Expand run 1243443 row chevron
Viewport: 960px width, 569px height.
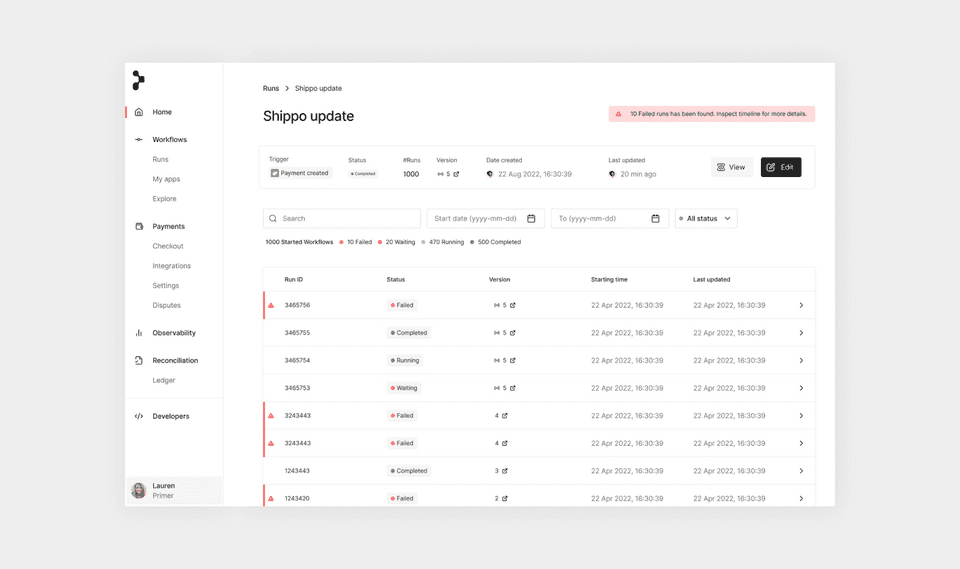(x=801, y=471)
